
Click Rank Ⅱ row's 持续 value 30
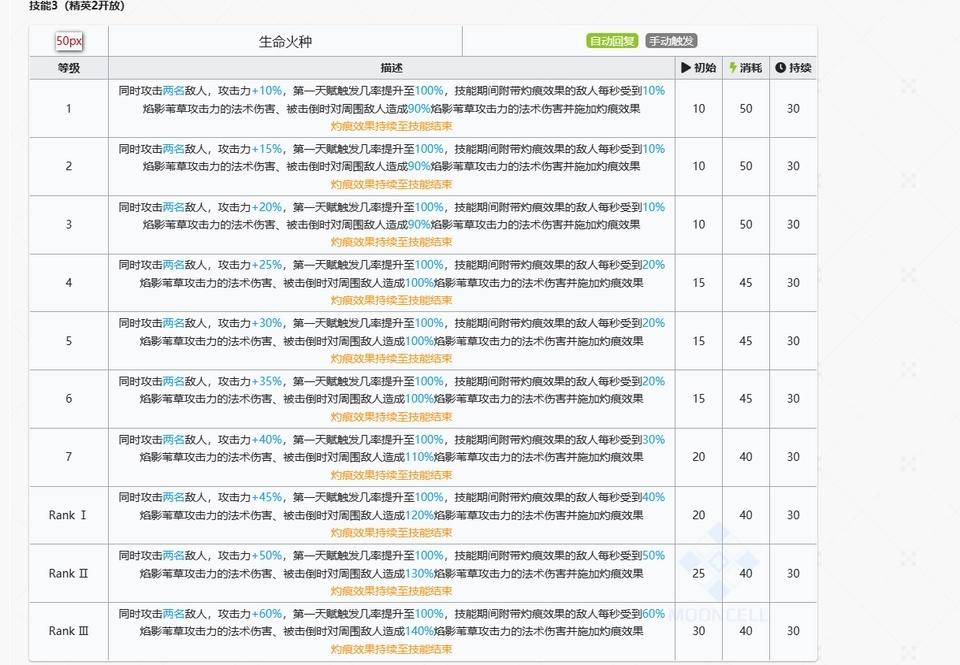click(793, 573)
